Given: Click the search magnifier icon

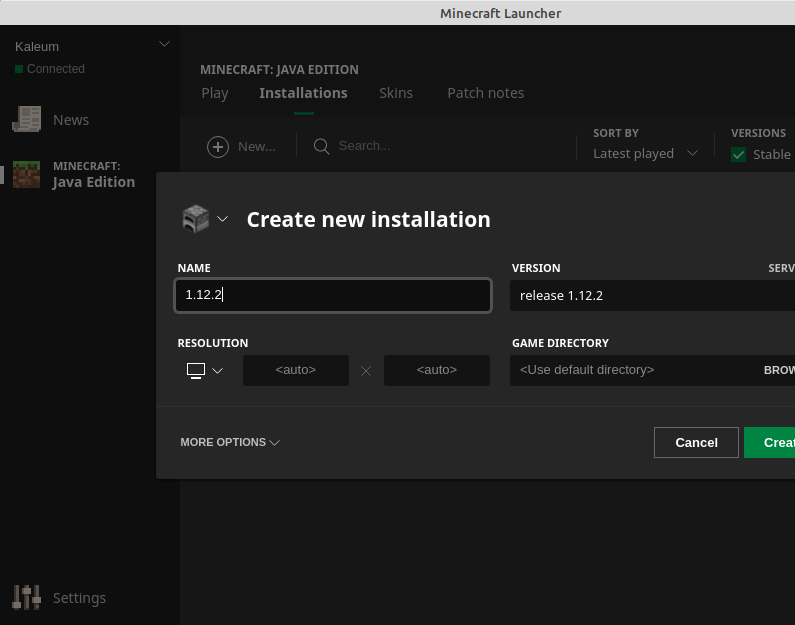Looking at the screenshot, I should pyautogui.click(x=322, y=147).
